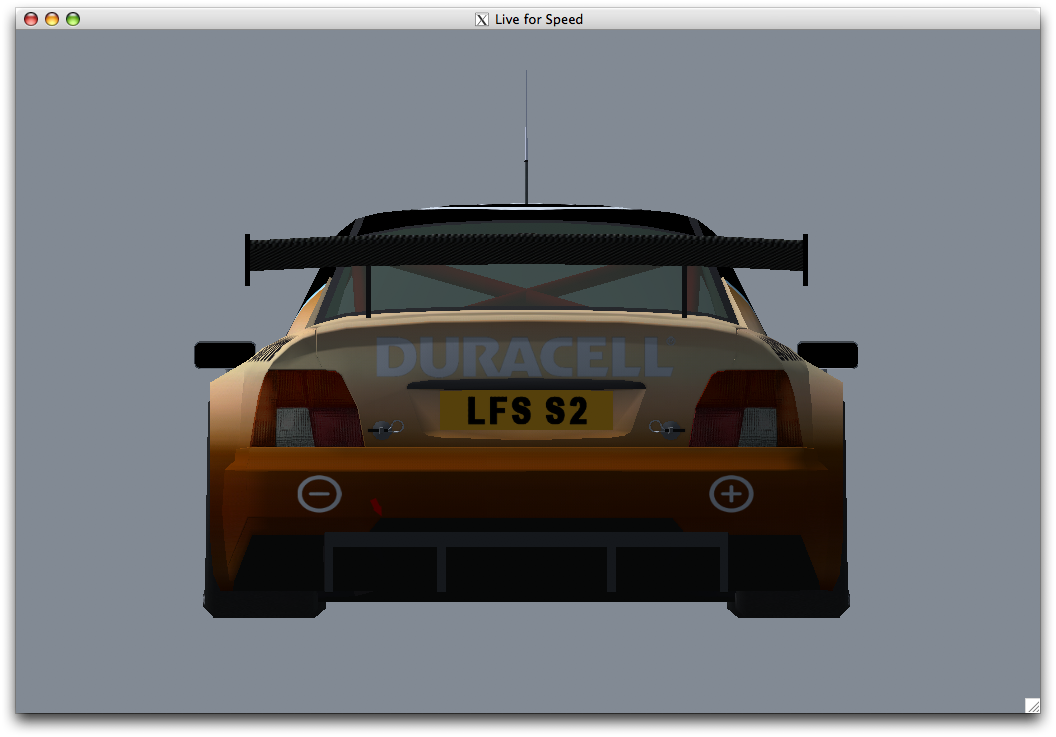Maximize window with the green button
The width and height of the screenshot is (1056, 737).
click(x=73, y=19)
